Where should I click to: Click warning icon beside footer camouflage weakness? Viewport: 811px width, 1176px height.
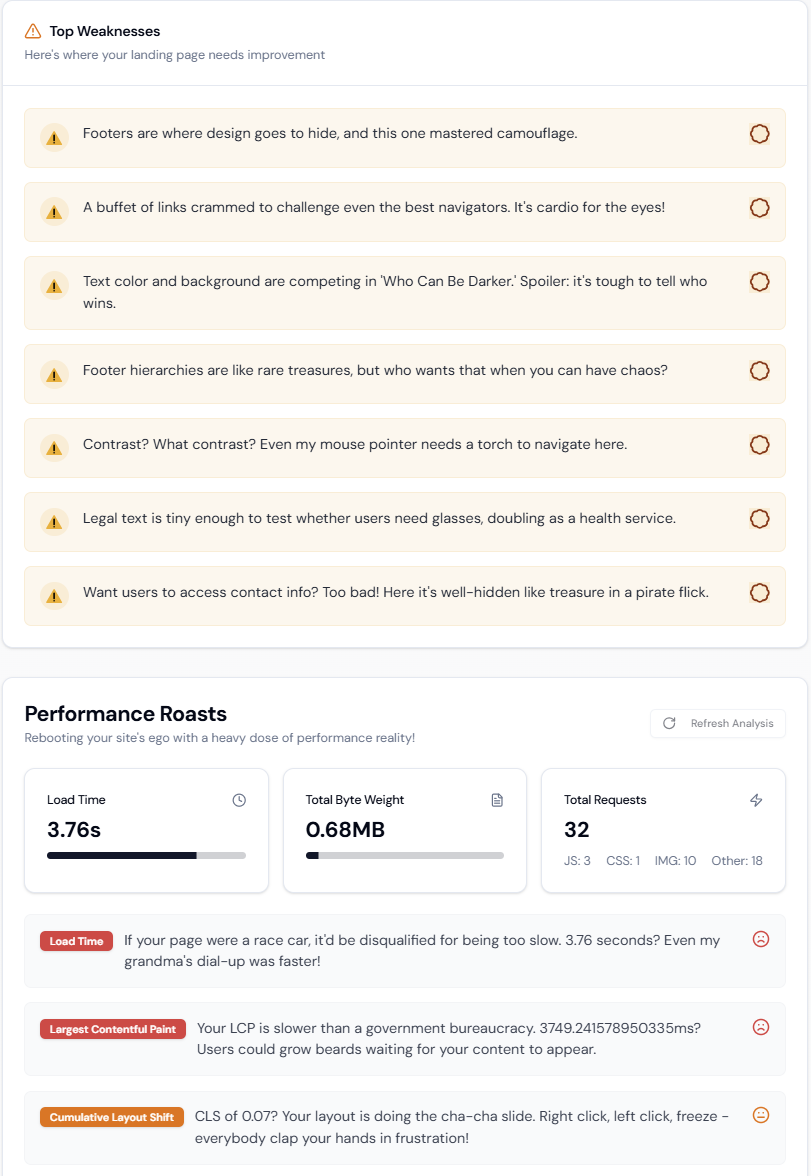pyautogui.click(x=54, y=138)
